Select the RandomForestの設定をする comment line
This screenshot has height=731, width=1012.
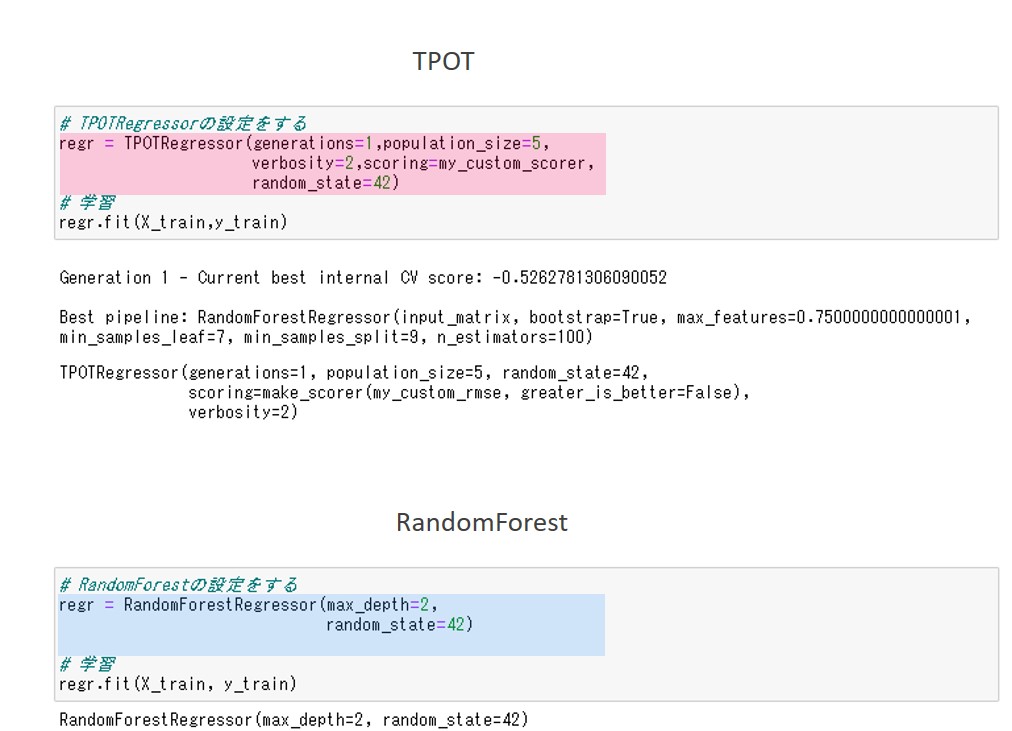(x=178, y=585)
